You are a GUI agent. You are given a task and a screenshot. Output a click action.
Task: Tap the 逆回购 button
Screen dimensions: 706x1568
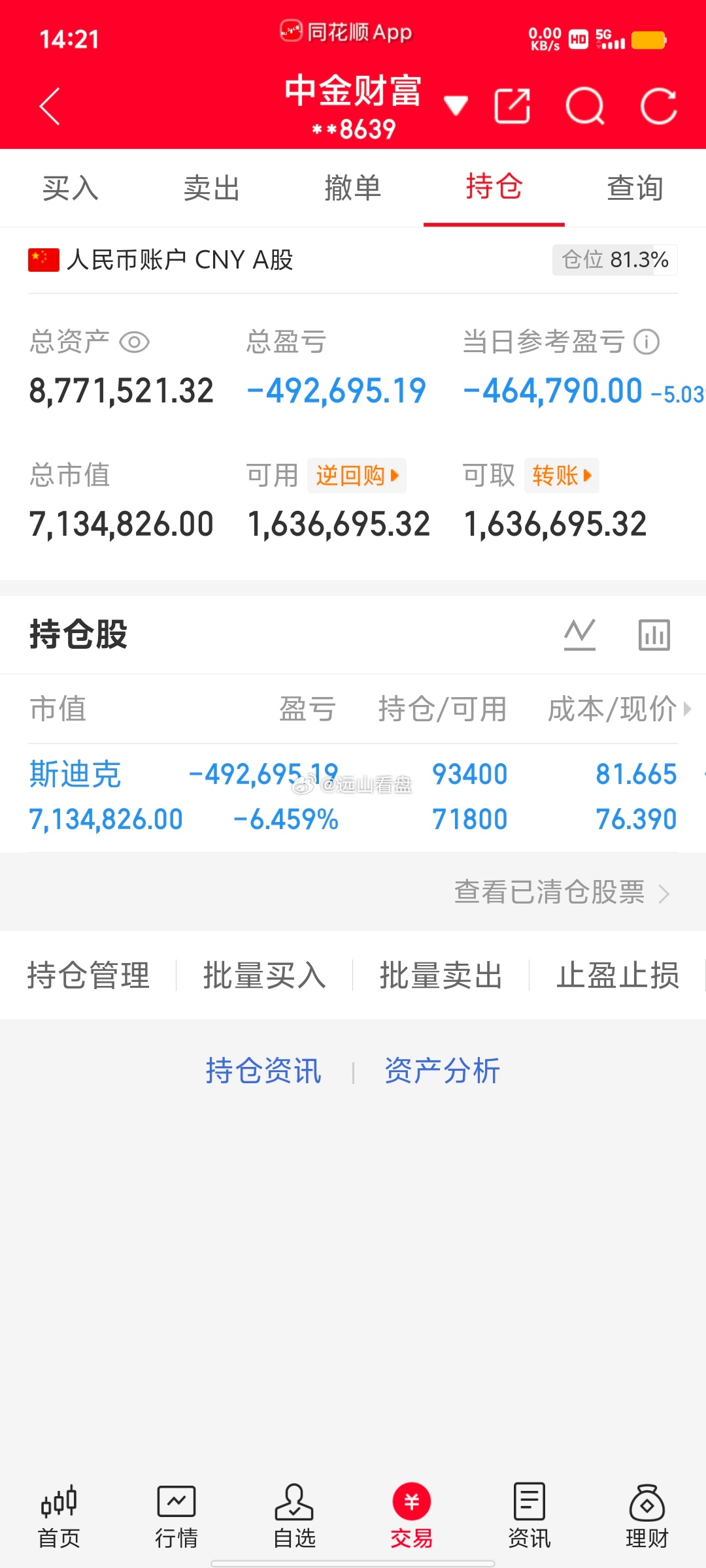click(357, 475)
